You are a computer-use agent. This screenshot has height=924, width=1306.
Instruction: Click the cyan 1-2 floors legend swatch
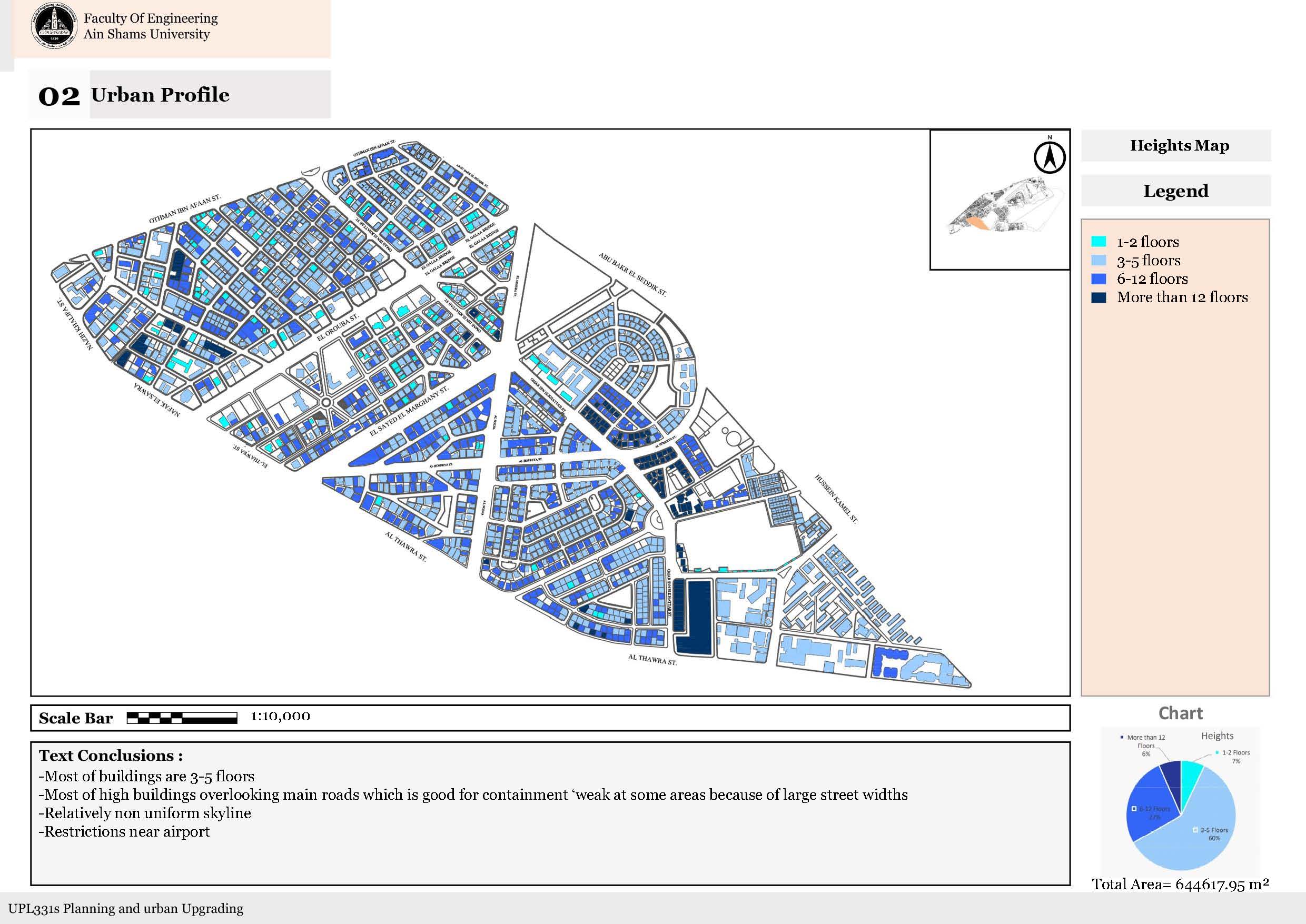[x=1099, y=242]
